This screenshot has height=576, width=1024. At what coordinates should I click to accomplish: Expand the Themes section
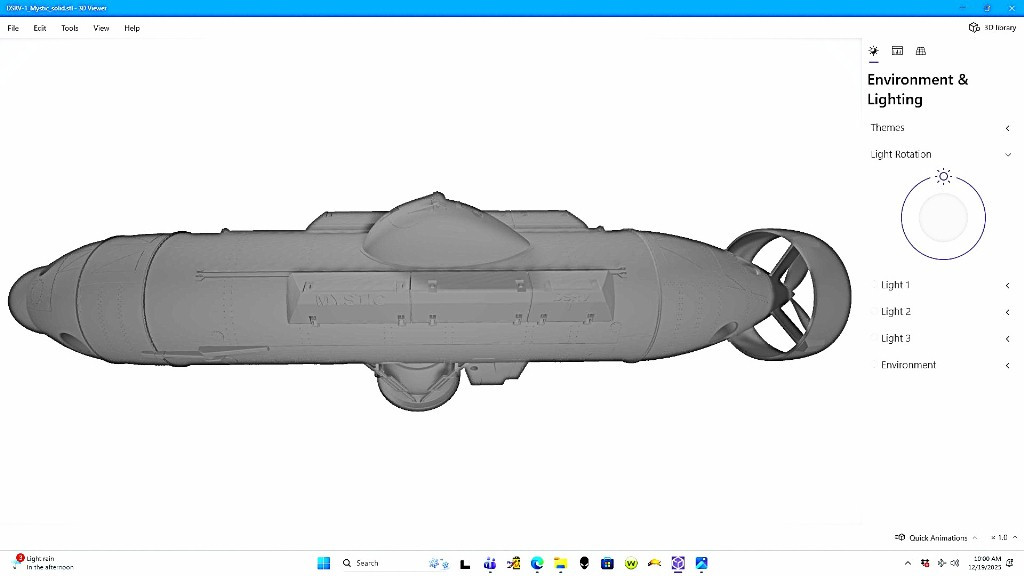1007,128
